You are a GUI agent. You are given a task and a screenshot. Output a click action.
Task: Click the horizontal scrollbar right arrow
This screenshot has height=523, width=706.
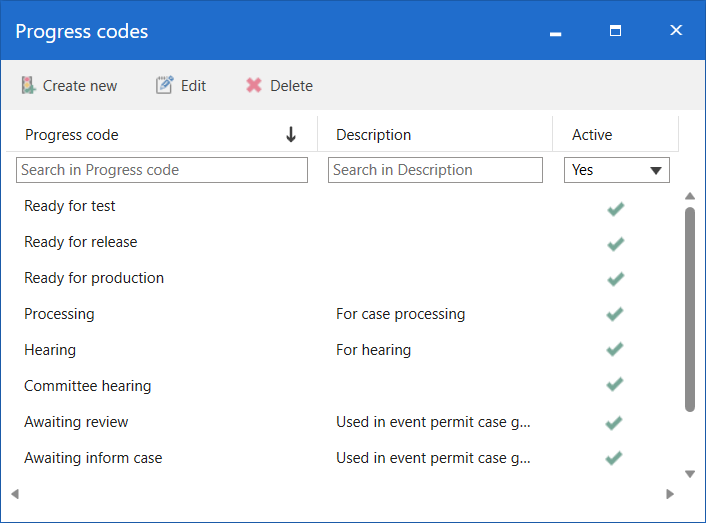coord(670,494)
